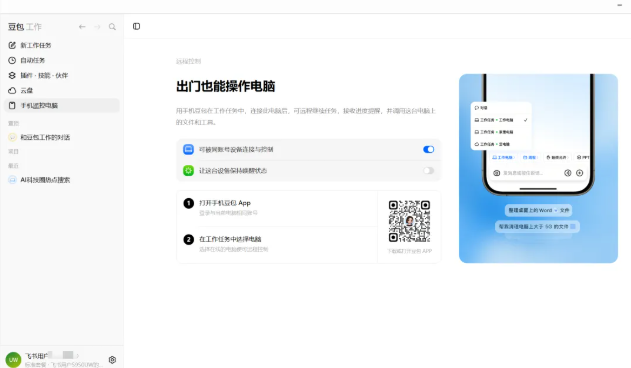Click the QR code image
The height and width of the screenshot is (368, 631).
pos(409,221)
